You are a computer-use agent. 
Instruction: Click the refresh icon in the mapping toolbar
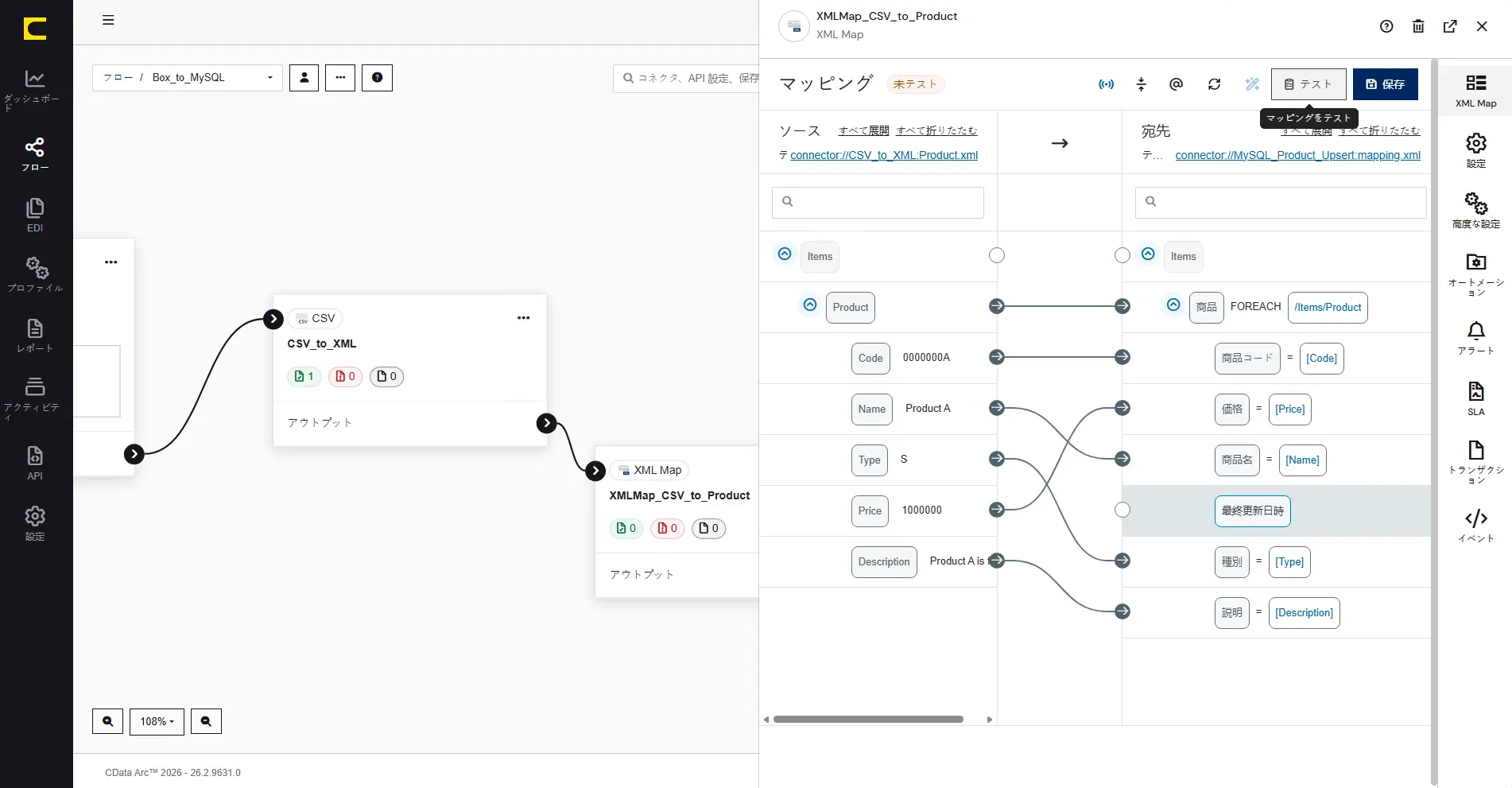click(1214, 84)
